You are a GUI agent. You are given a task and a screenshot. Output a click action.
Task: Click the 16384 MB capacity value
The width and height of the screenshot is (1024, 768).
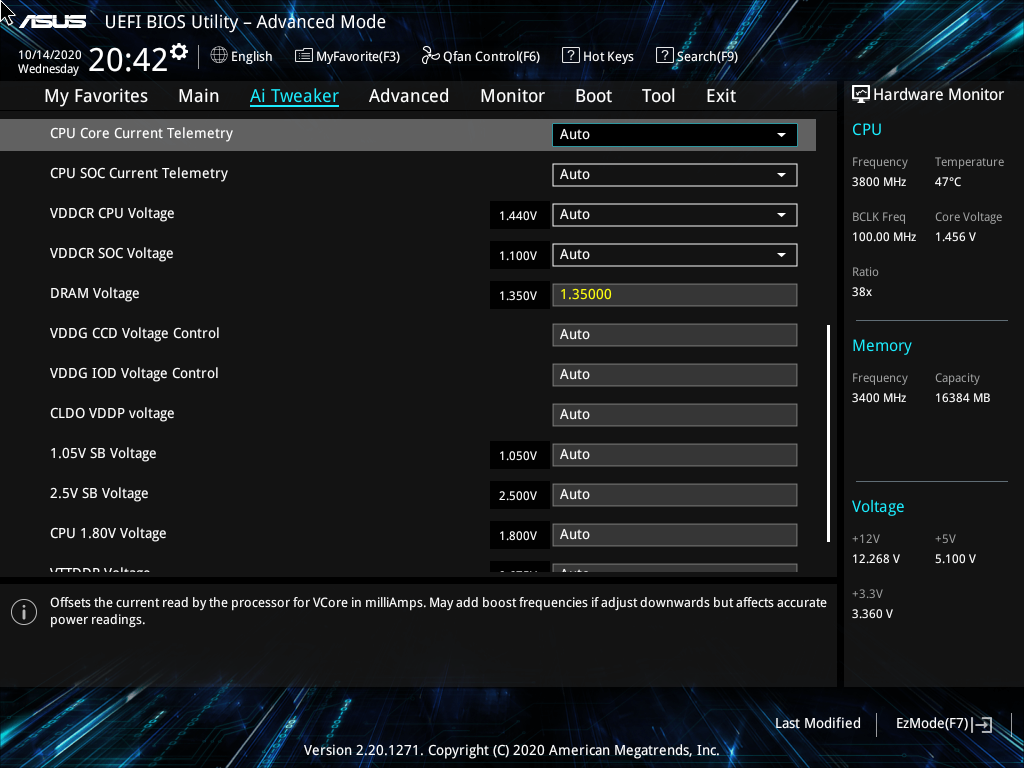coord(963,398)
